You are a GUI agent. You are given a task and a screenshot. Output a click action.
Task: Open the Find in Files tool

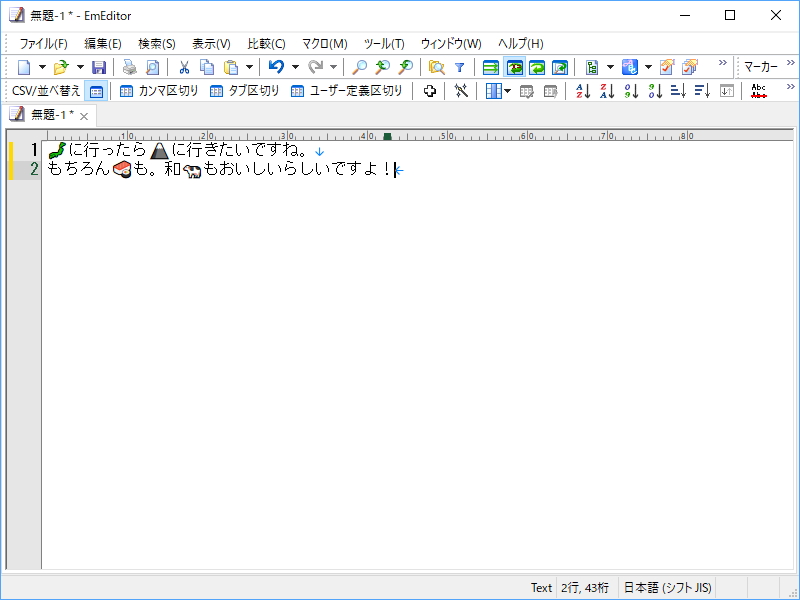(x=437, y=66)
